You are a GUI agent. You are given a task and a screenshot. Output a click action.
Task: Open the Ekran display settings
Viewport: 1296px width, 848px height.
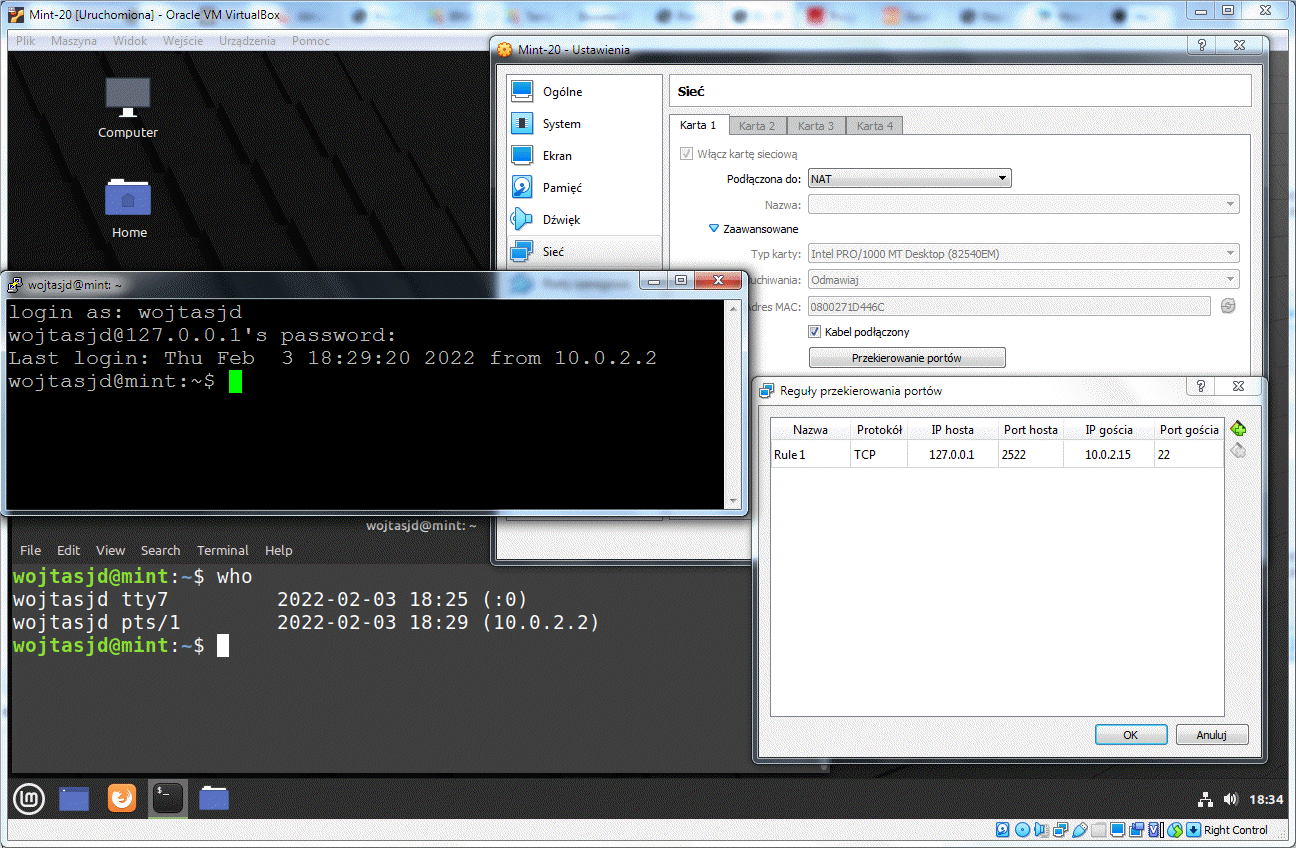pyautogui.click(x=585, y=156)
